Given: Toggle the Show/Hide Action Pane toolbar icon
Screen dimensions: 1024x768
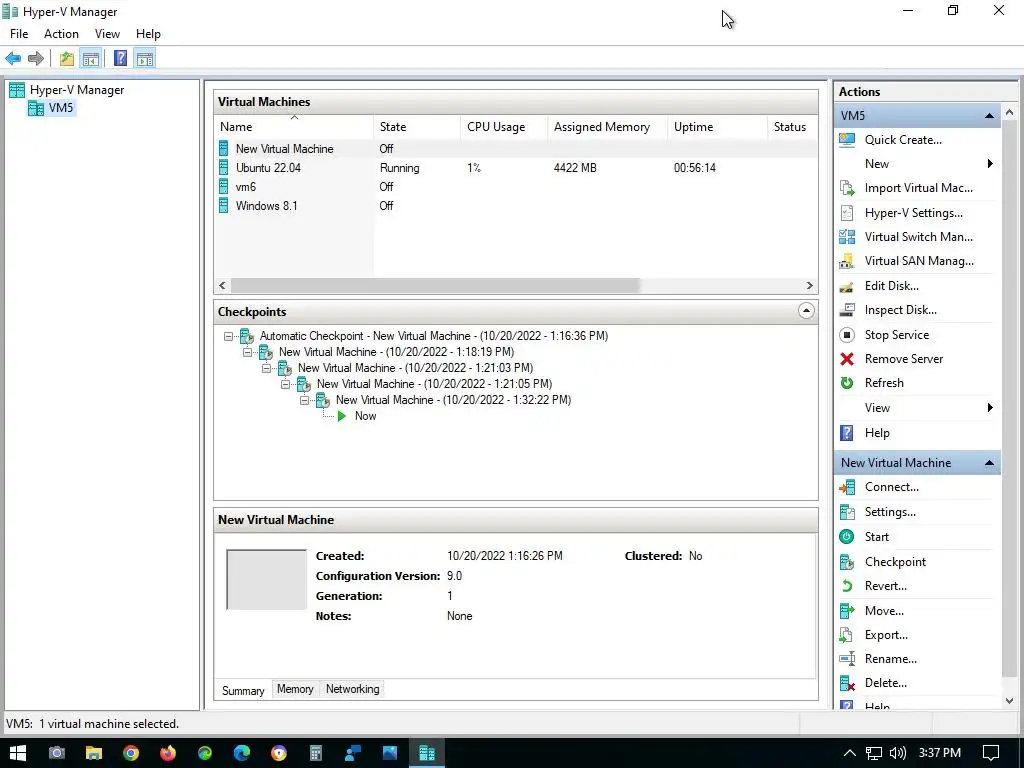Looking at the screenshot, I should click(x=145, y=59).
